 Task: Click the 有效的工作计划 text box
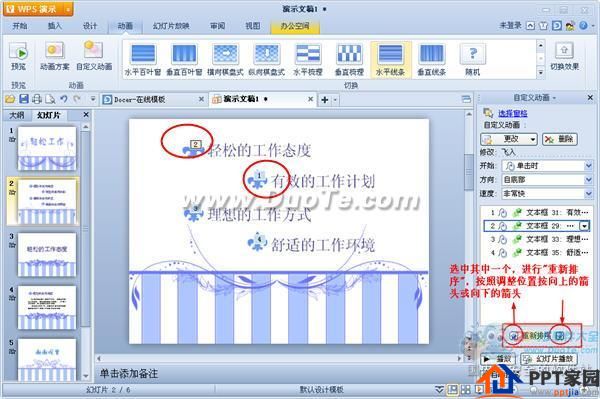323,181
